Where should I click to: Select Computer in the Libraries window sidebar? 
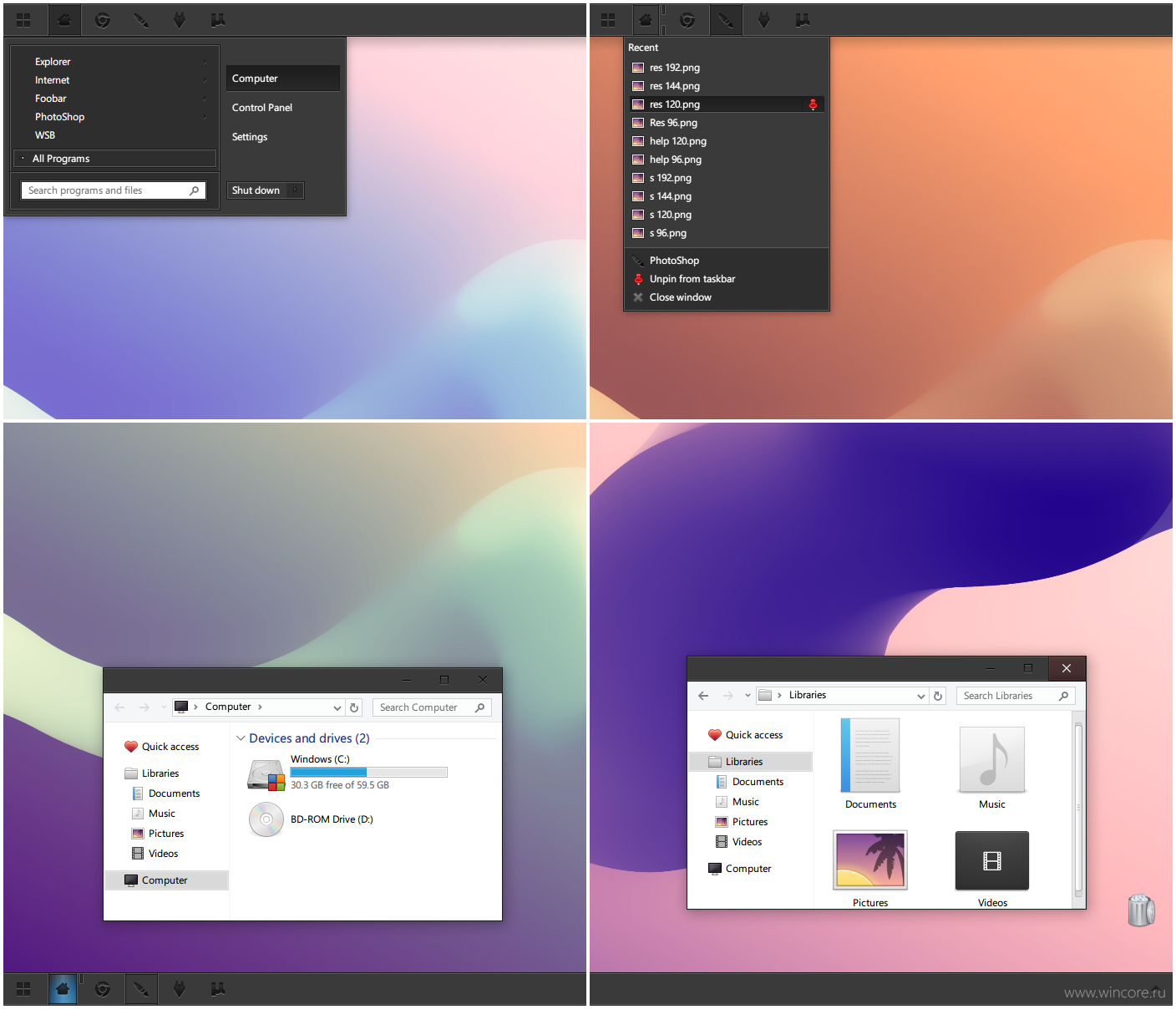coord(748,869)
